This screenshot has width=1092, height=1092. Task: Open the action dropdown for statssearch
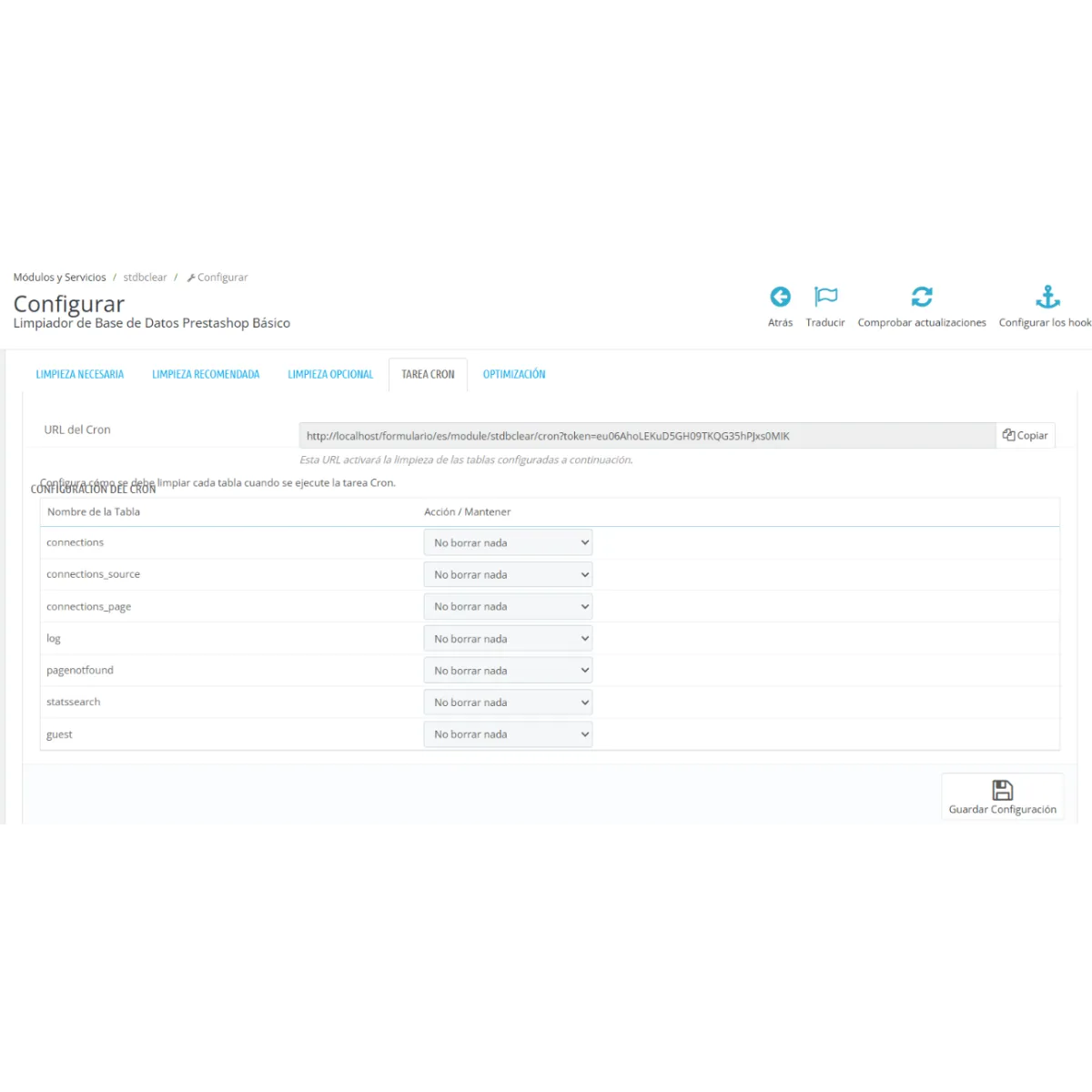point(508,703)
